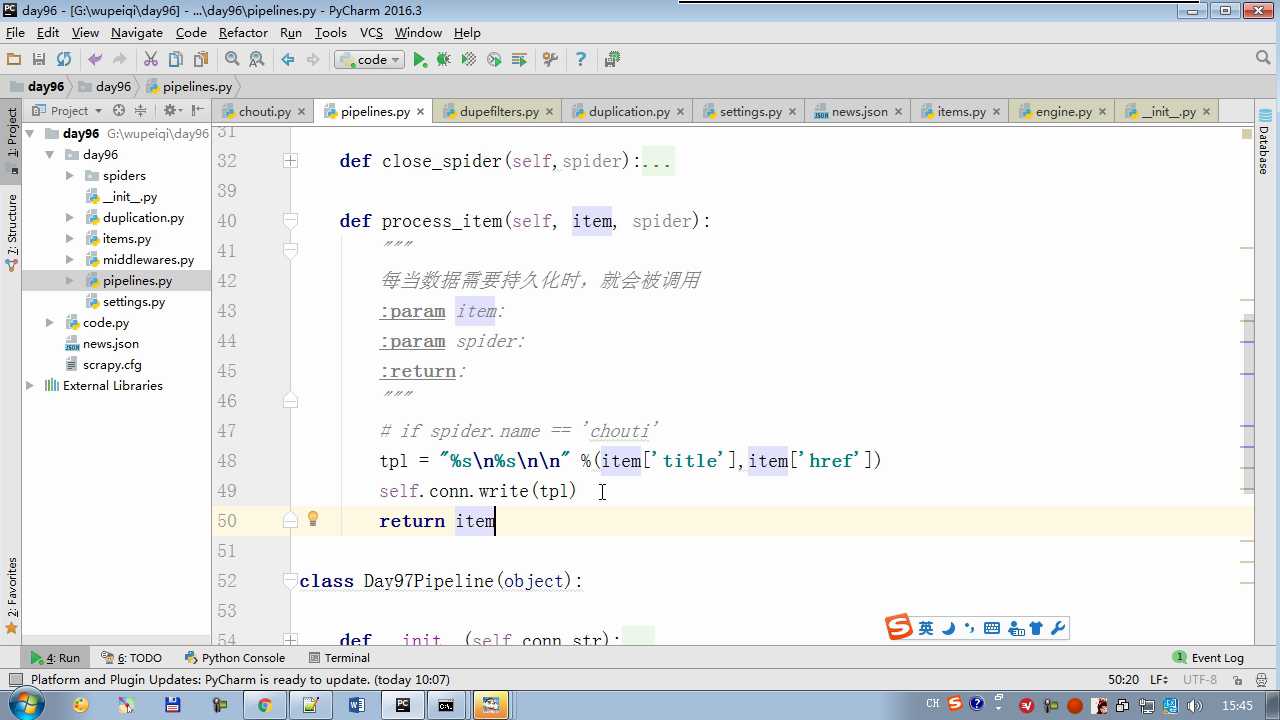Screen dimensions: 1280x720
Task: Click the Back navigation arrow
Action: pyautogui.click(x=288, y=60)
